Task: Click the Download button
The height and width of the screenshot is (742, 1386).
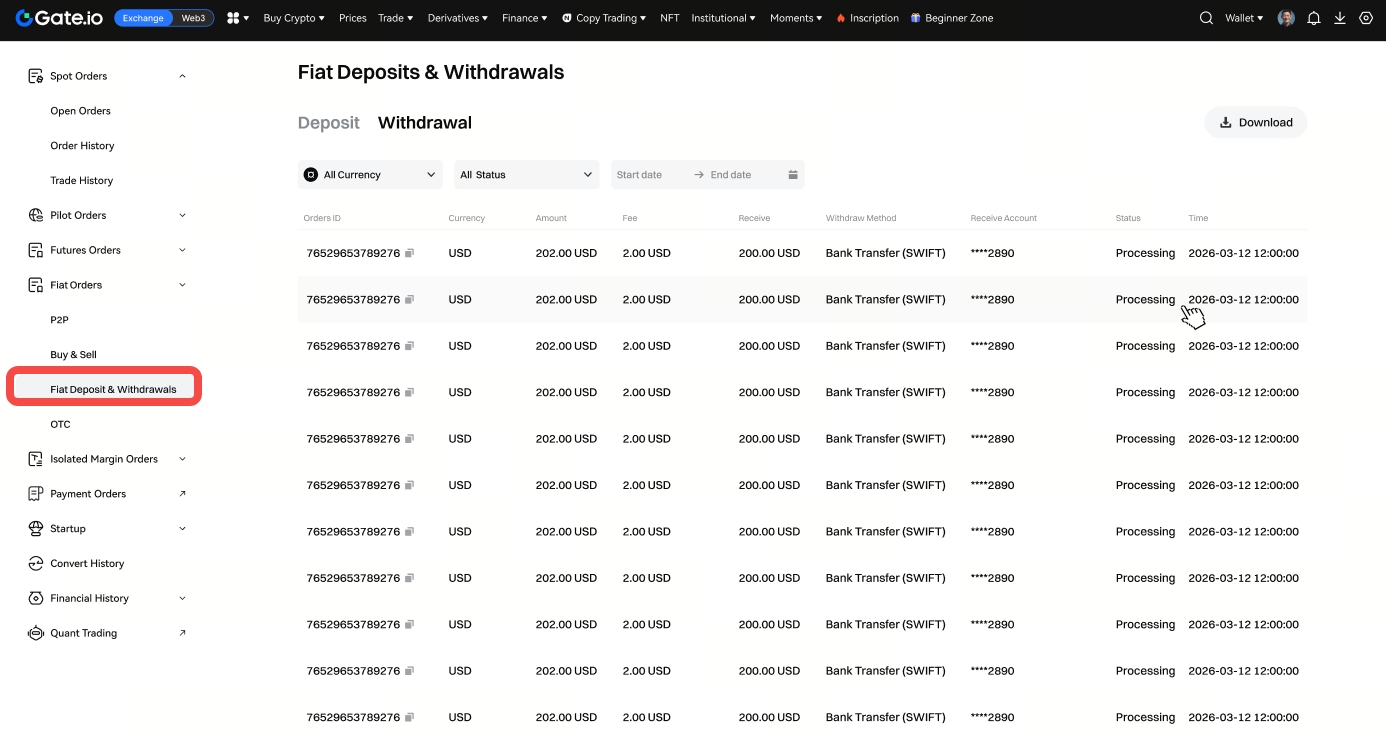Action: click(x=1256, y=122)
